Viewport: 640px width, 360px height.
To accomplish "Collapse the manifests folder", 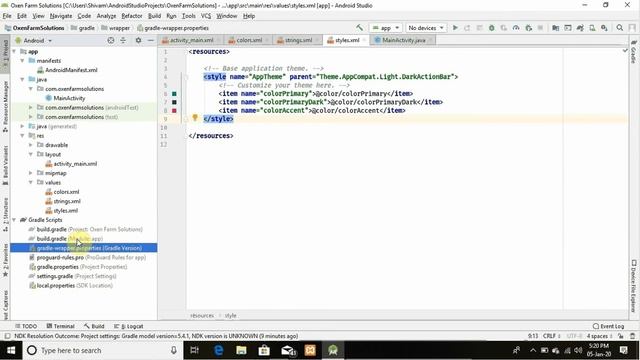I will 22,60.
